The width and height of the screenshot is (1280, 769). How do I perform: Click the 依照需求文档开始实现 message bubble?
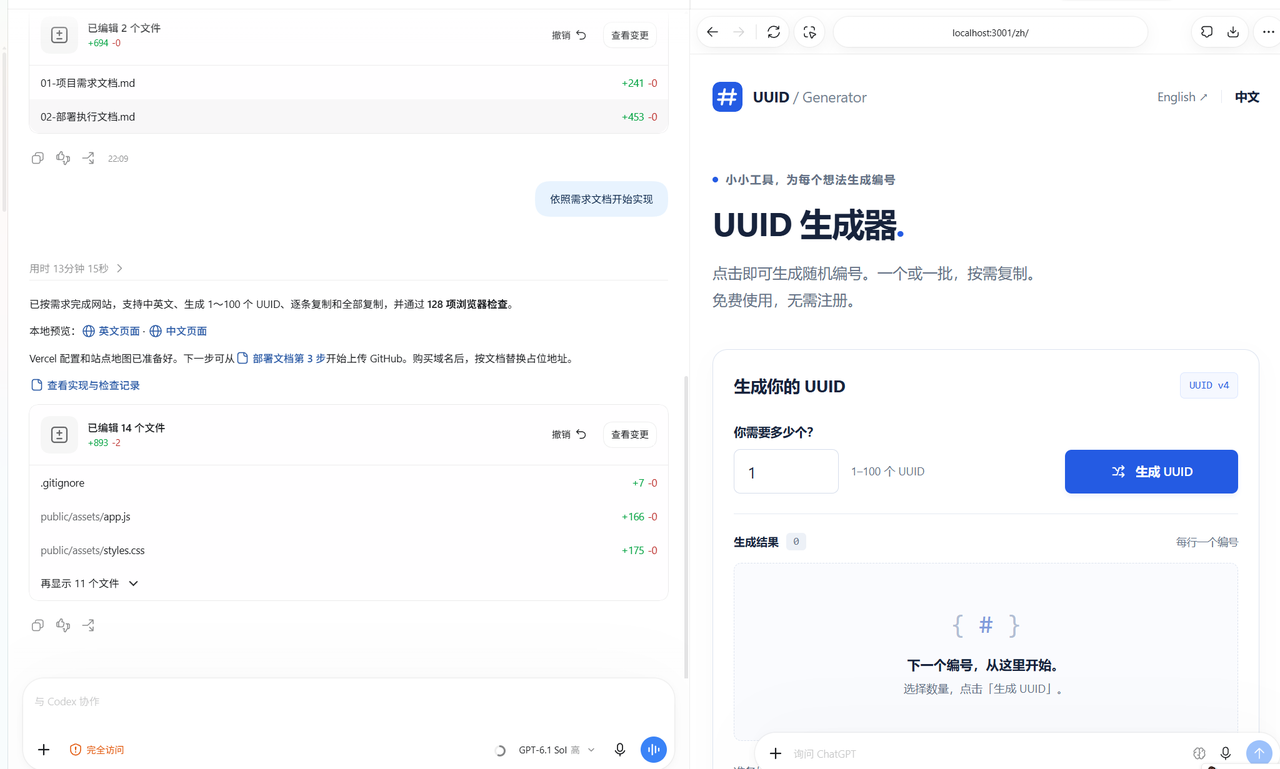pos(601,199)
